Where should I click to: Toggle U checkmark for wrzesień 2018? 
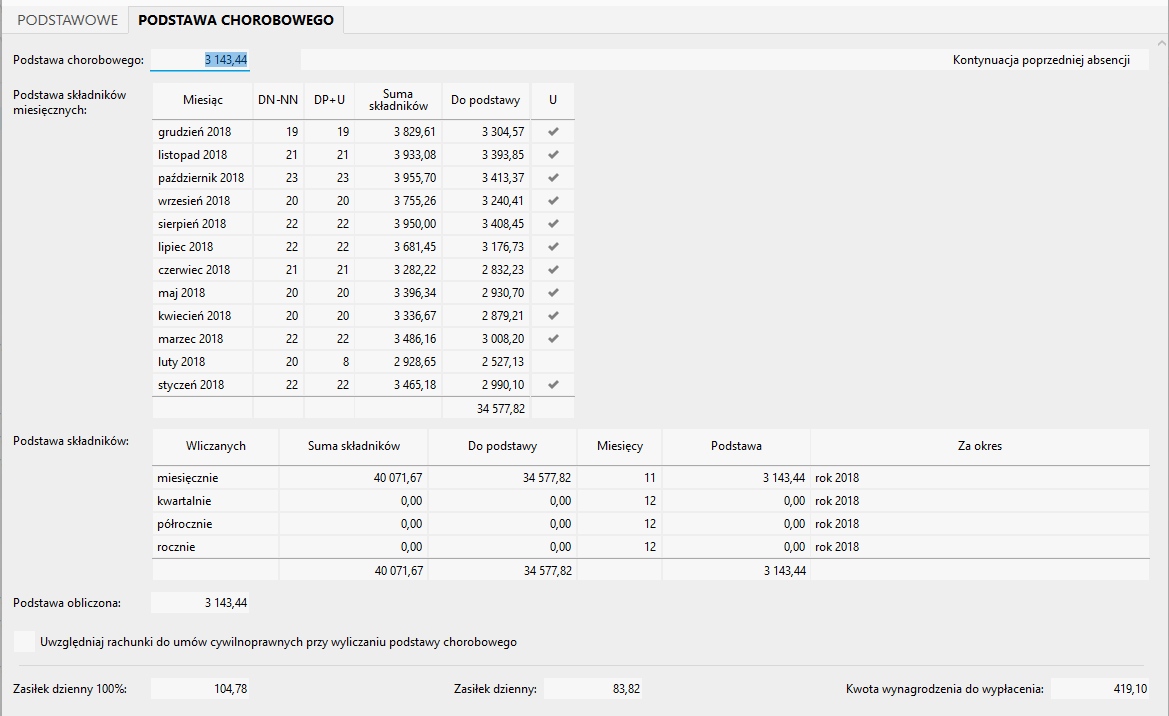pyautogui.click(x=553, y=201)
